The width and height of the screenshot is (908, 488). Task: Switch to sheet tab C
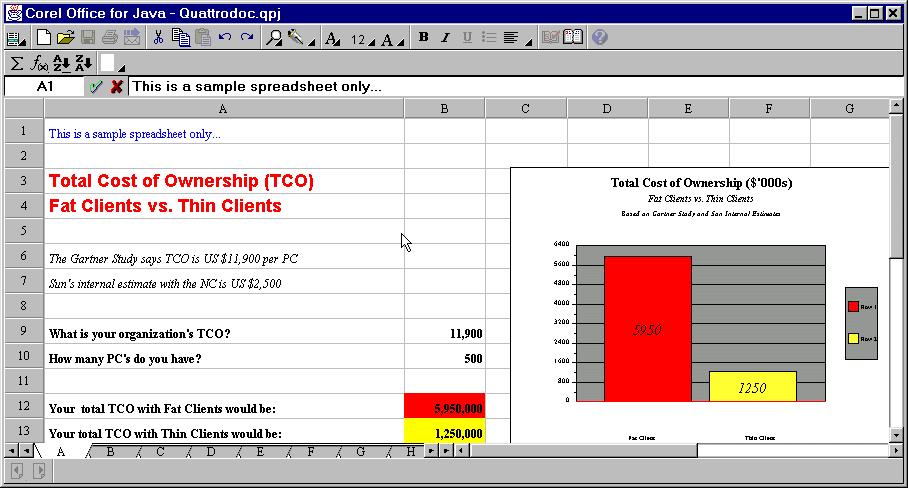(x=160, y=452)
